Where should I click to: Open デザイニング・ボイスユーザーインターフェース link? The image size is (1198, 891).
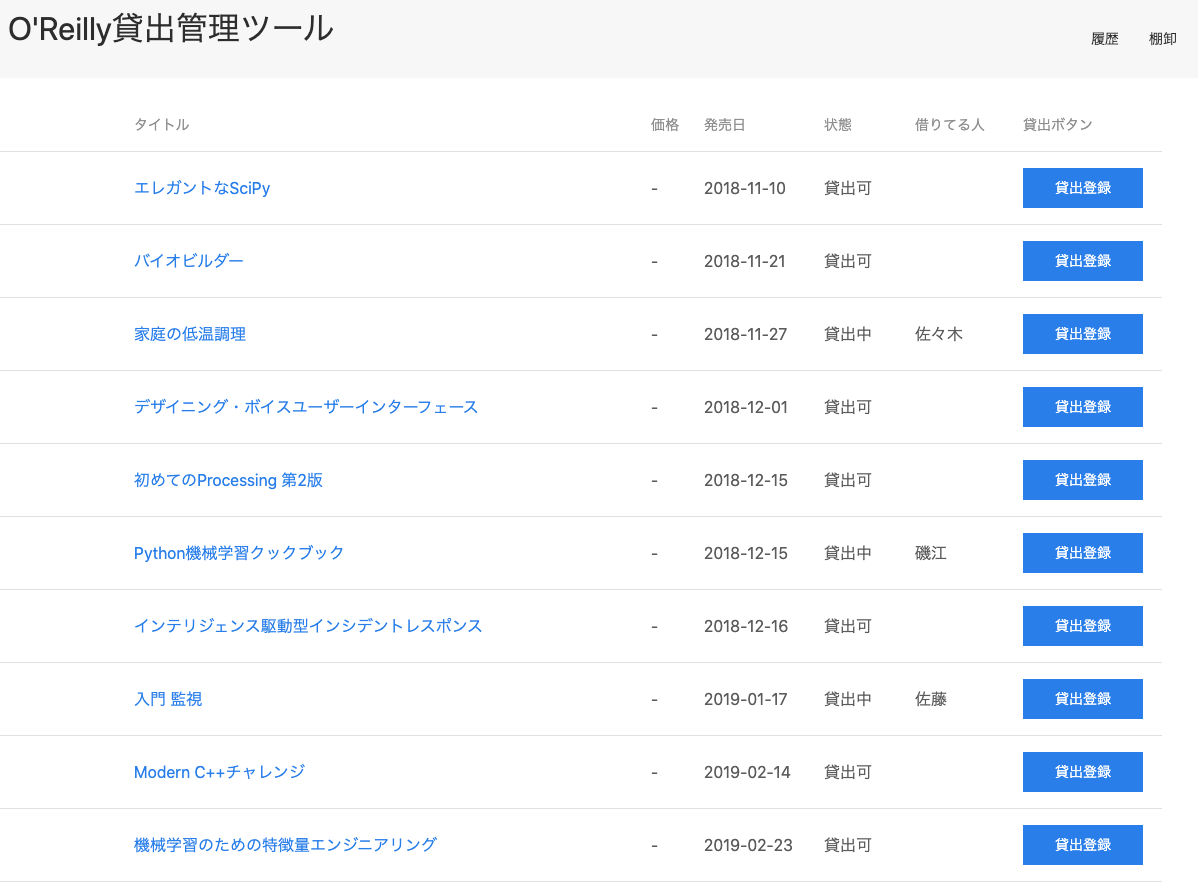(306, 407)
